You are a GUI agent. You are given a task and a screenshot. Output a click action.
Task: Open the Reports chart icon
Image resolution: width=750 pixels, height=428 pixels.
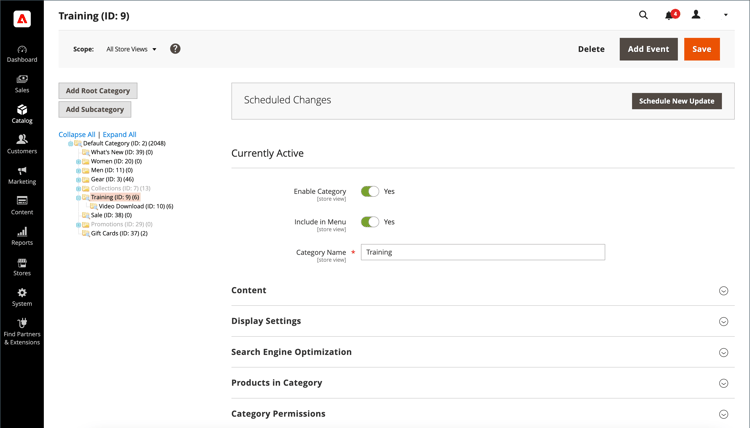22,233
